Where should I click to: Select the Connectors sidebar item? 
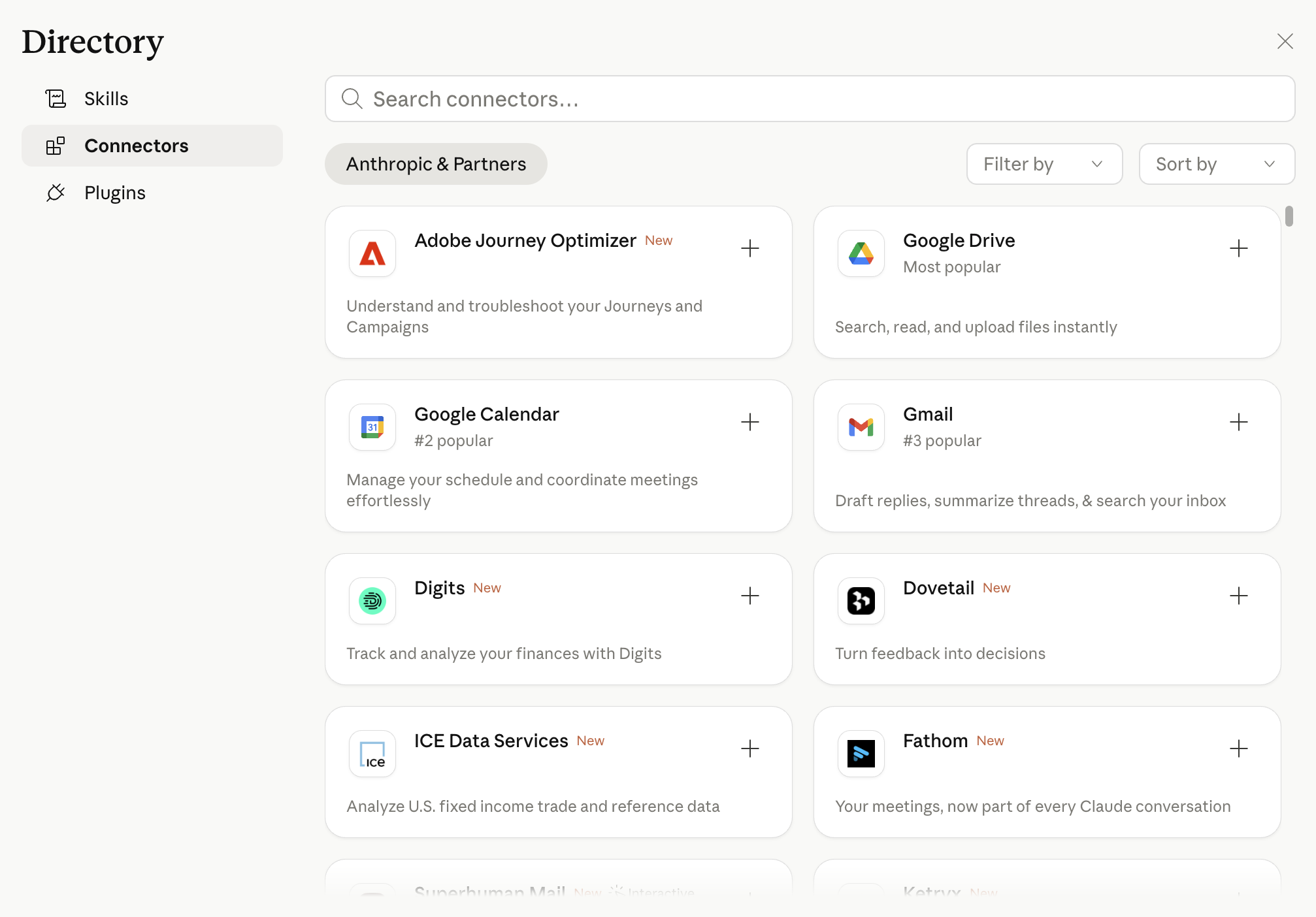pos(136,146)
